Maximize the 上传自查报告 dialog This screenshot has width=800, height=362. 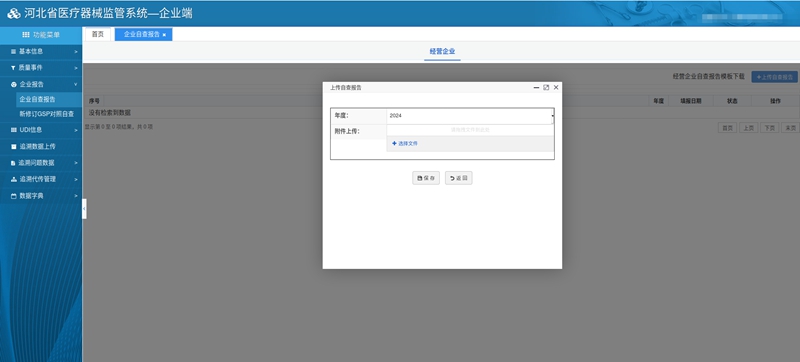tap(546, 88)
